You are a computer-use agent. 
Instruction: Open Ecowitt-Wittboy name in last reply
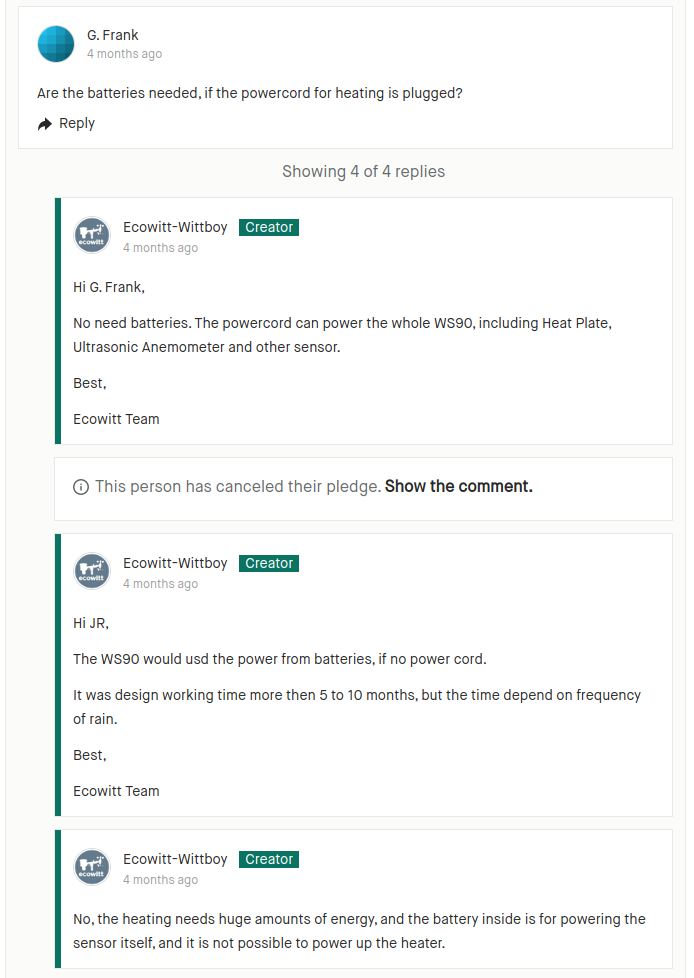pos(175,859)
